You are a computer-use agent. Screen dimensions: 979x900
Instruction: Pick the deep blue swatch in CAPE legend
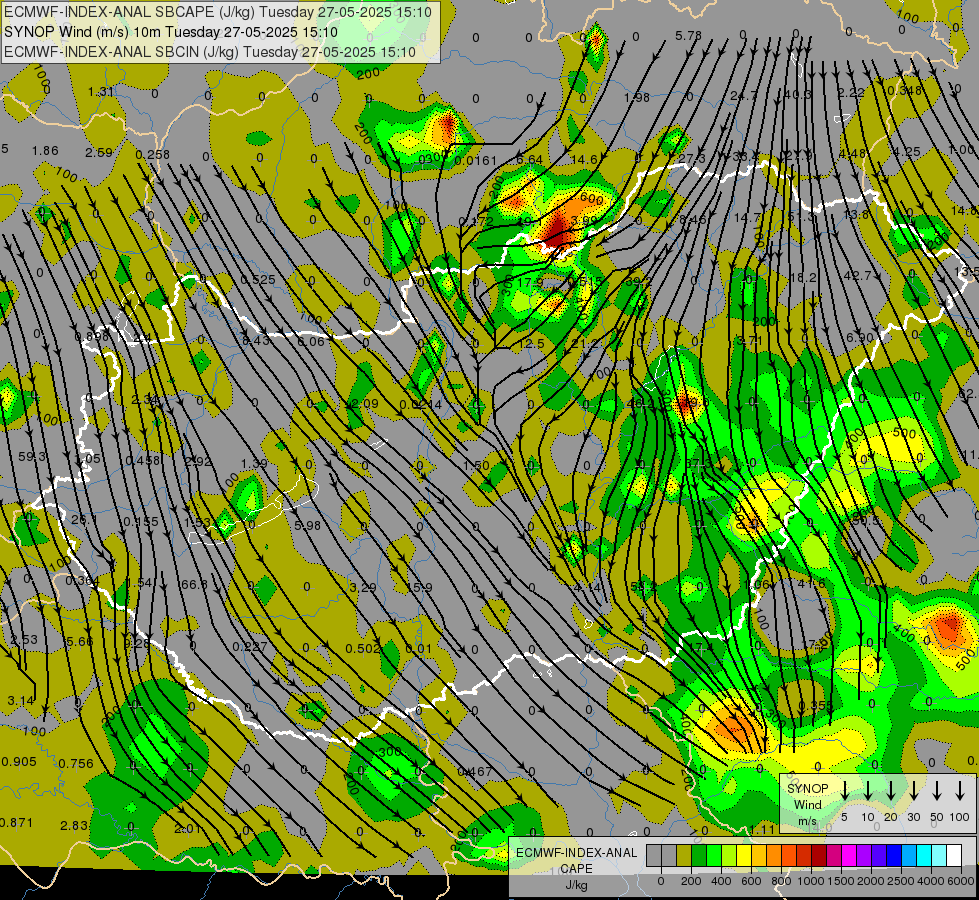pos(894,855)
